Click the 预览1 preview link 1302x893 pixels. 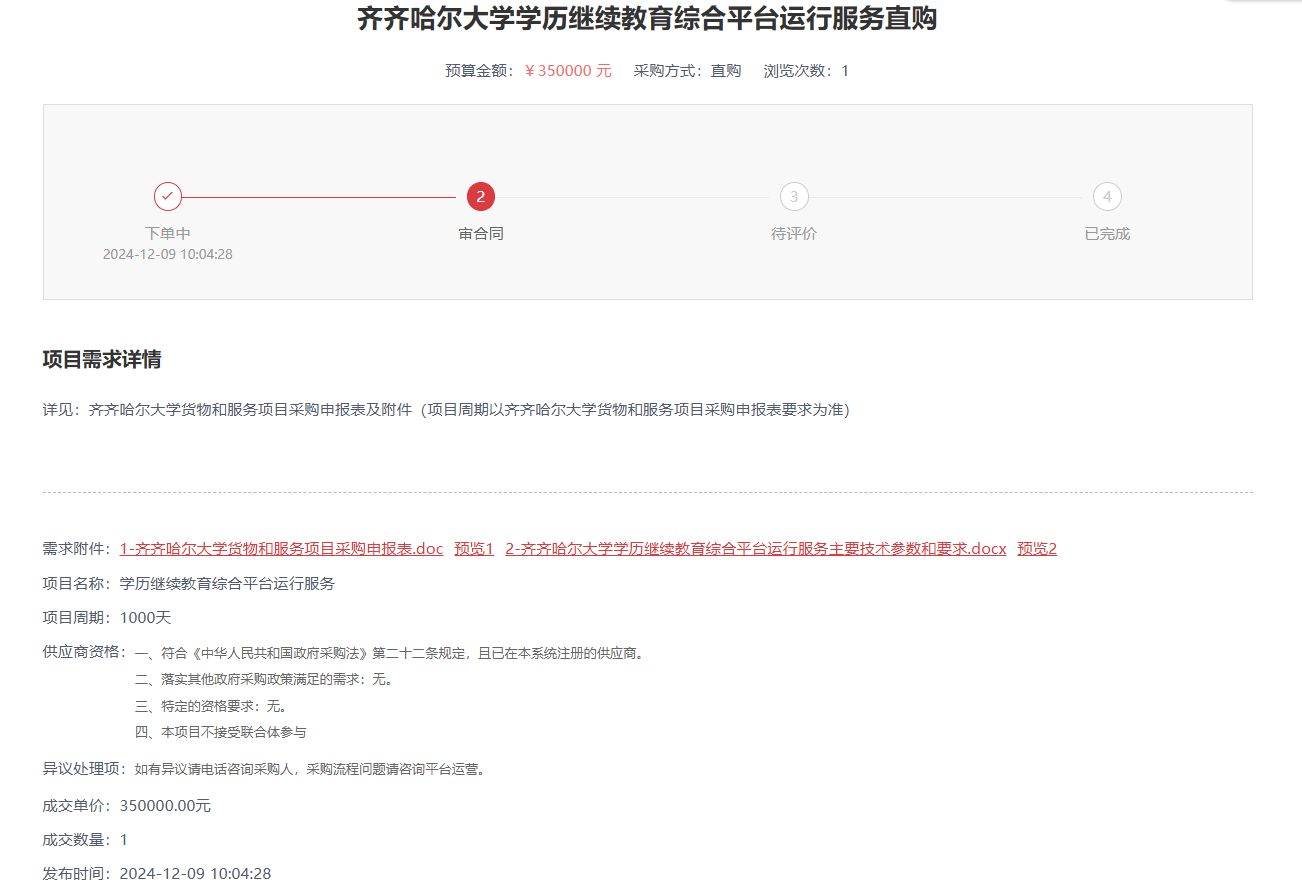[474, 549]
